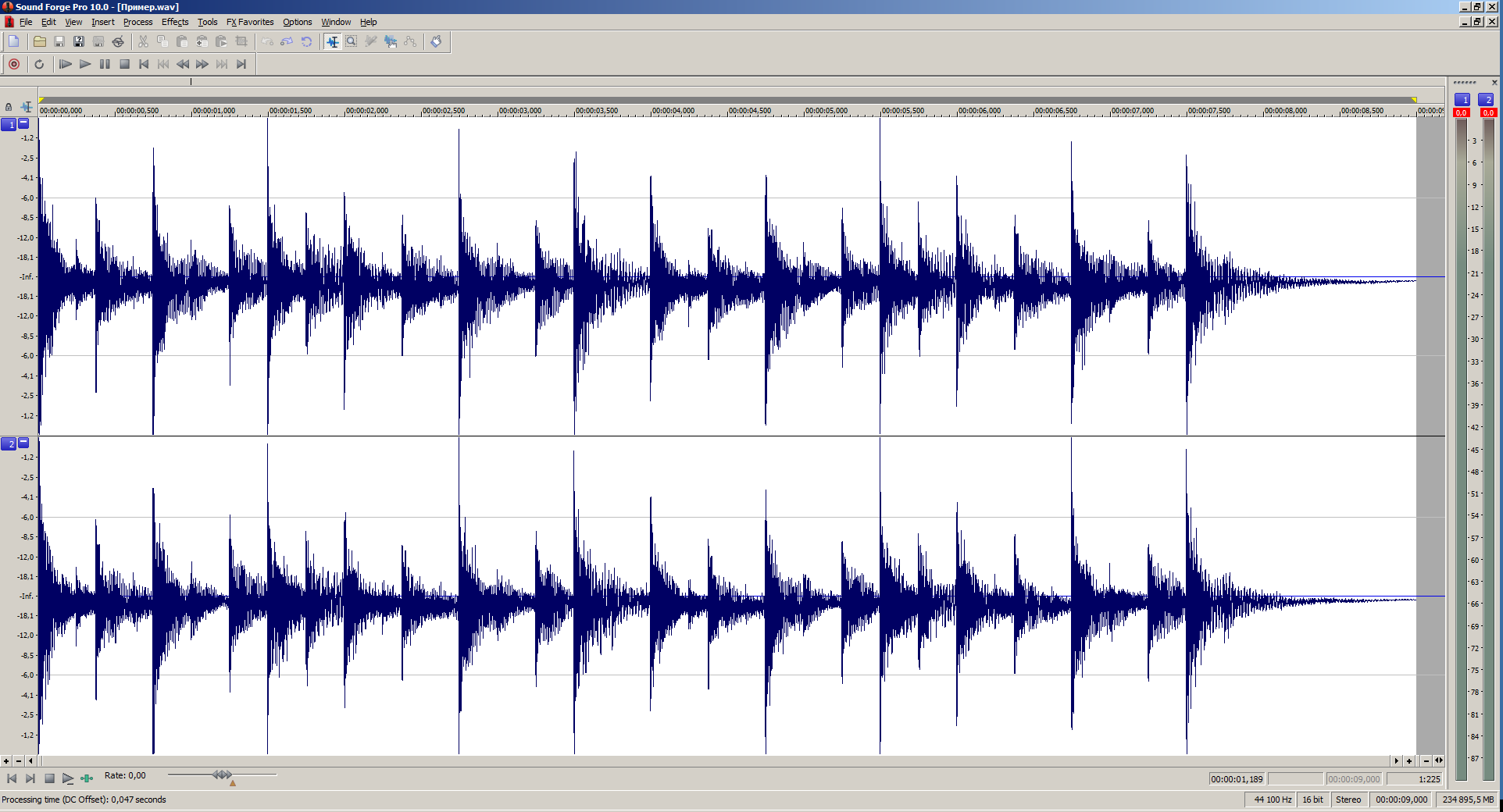Toggle channel 2 enable button in waveform
The width and height of the screenshot is (1503, 812).
pyautogui.click(x=9, y=444)
